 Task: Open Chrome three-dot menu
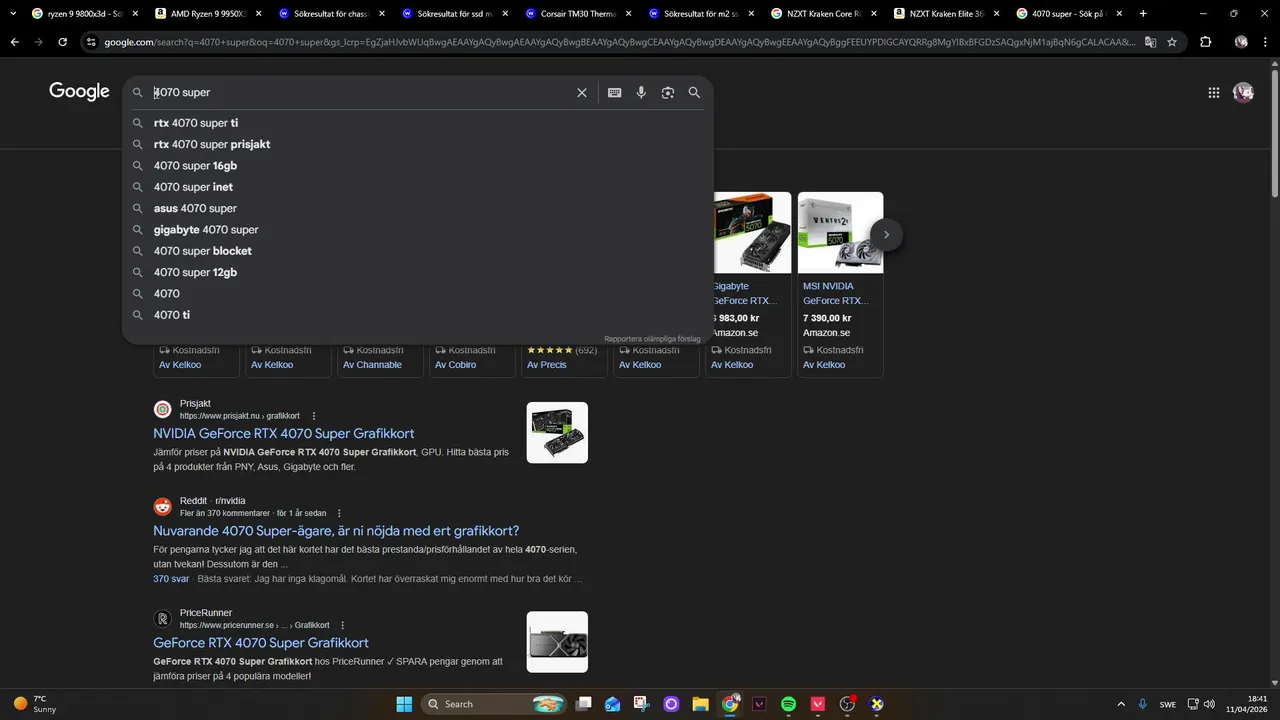1266,42
